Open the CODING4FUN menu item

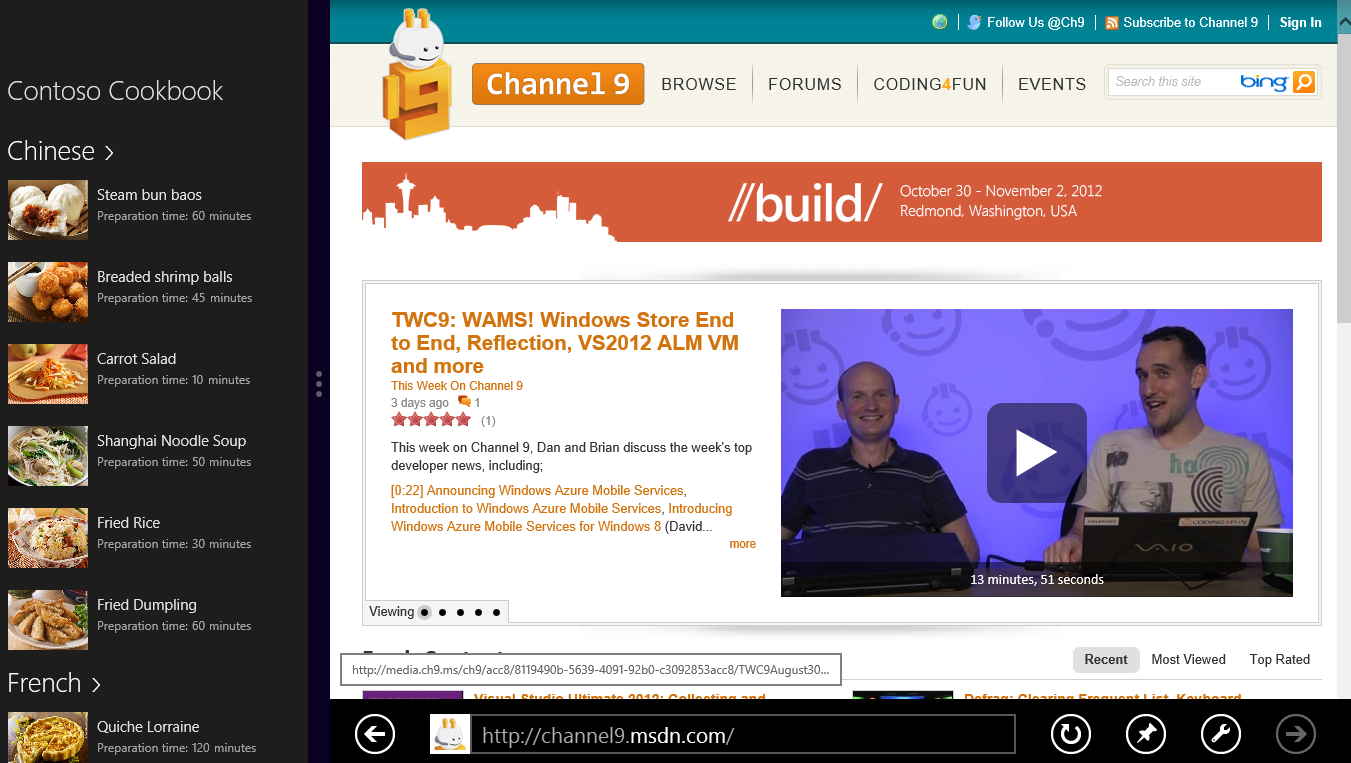(x=930, y=84)
